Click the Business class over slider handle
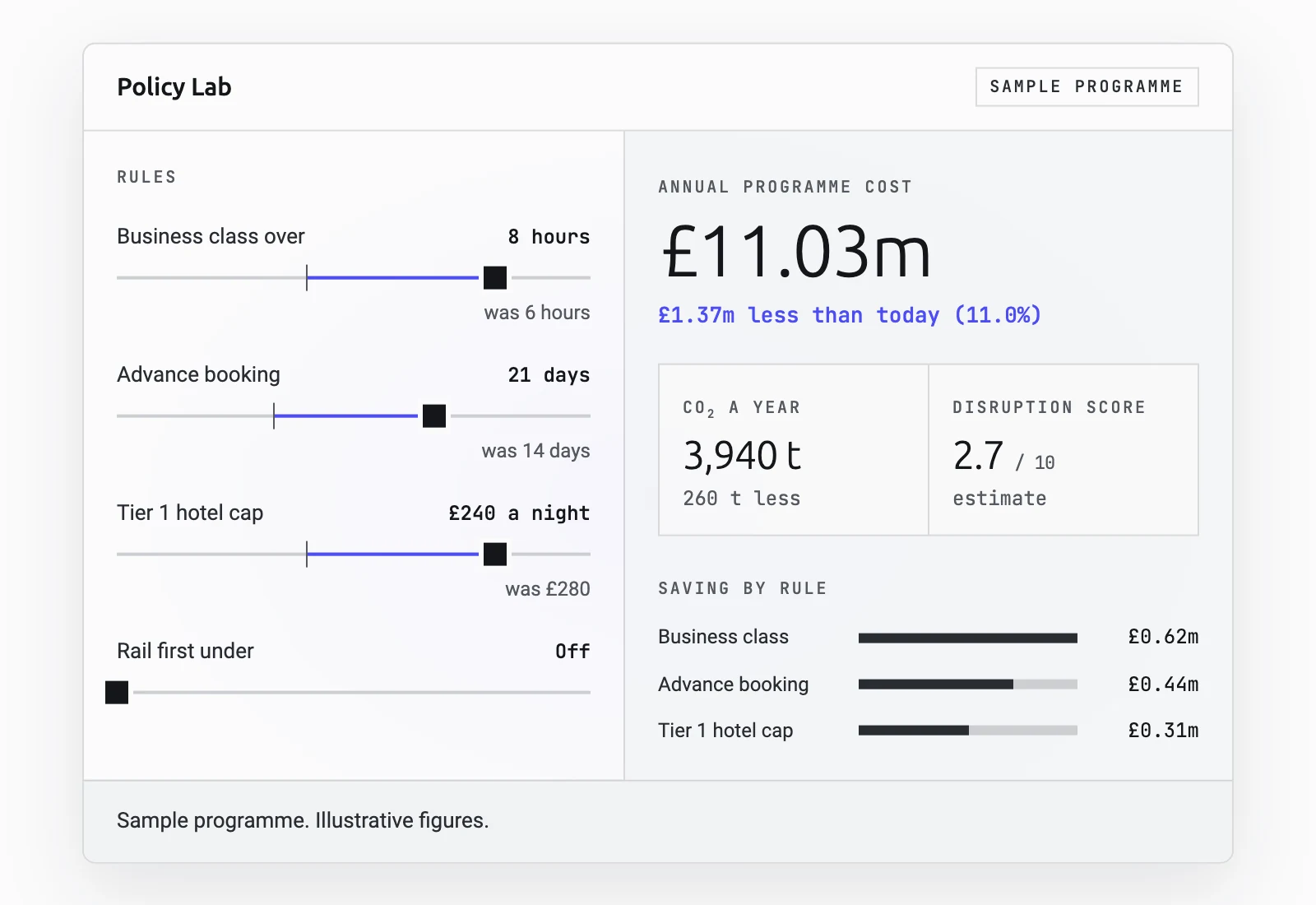This screenshot has width=1316, height=905. [x=495, y=278]
